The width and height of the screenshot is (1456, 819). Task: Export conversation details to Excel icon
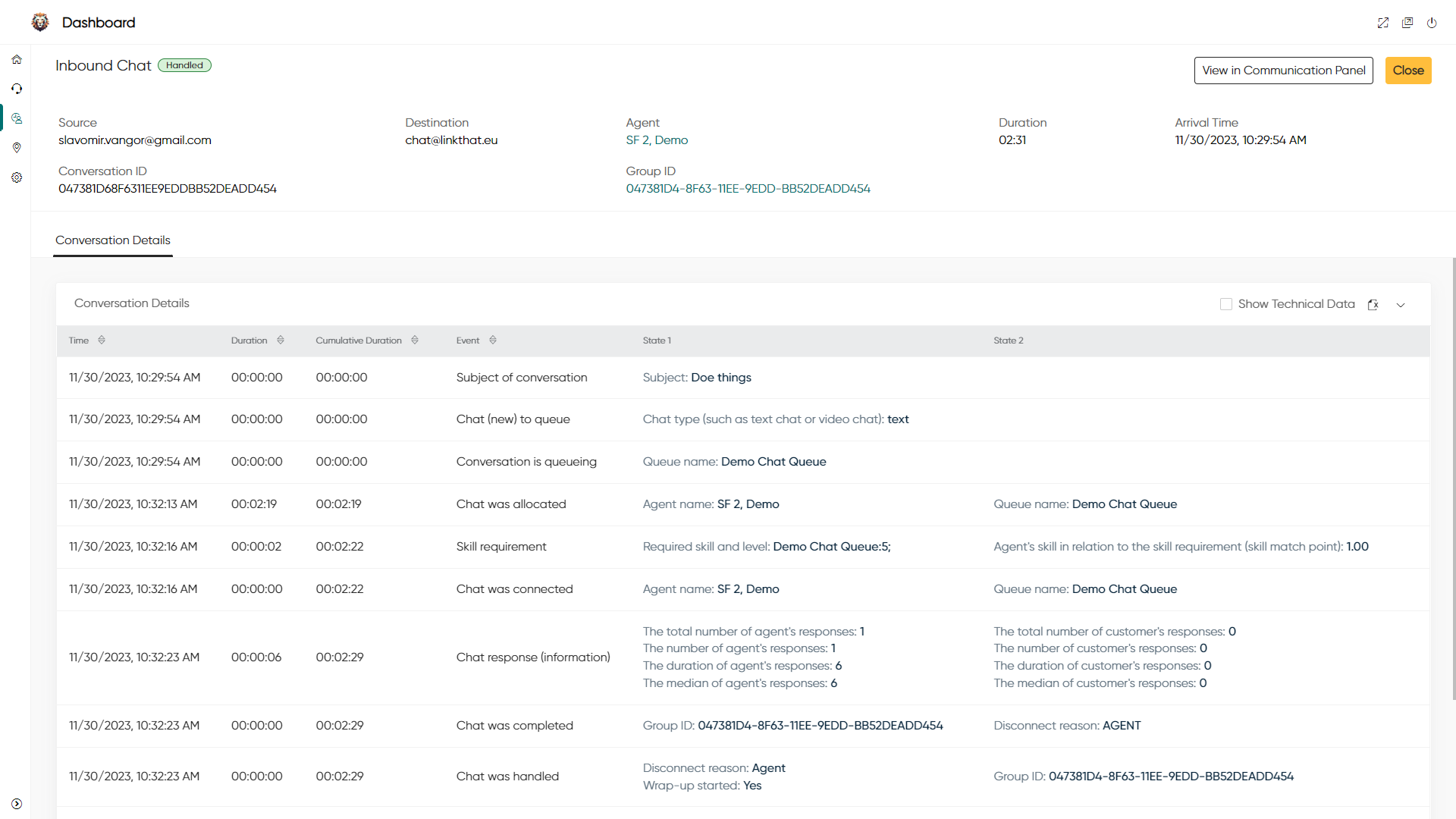tap(1373, 305)
